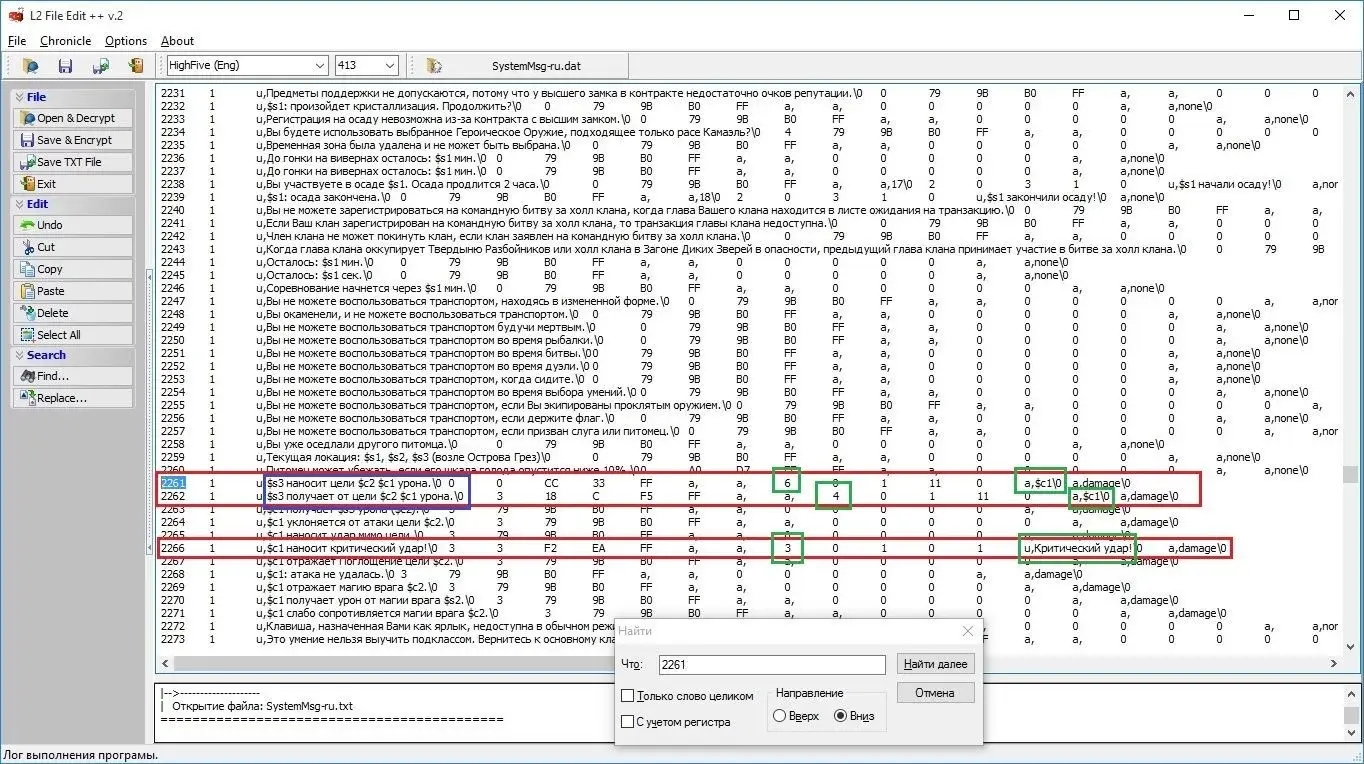Click the Select All sidebar button
Image resolution: width=1364 pixels, height=764 pixels.
coord(72,335)
